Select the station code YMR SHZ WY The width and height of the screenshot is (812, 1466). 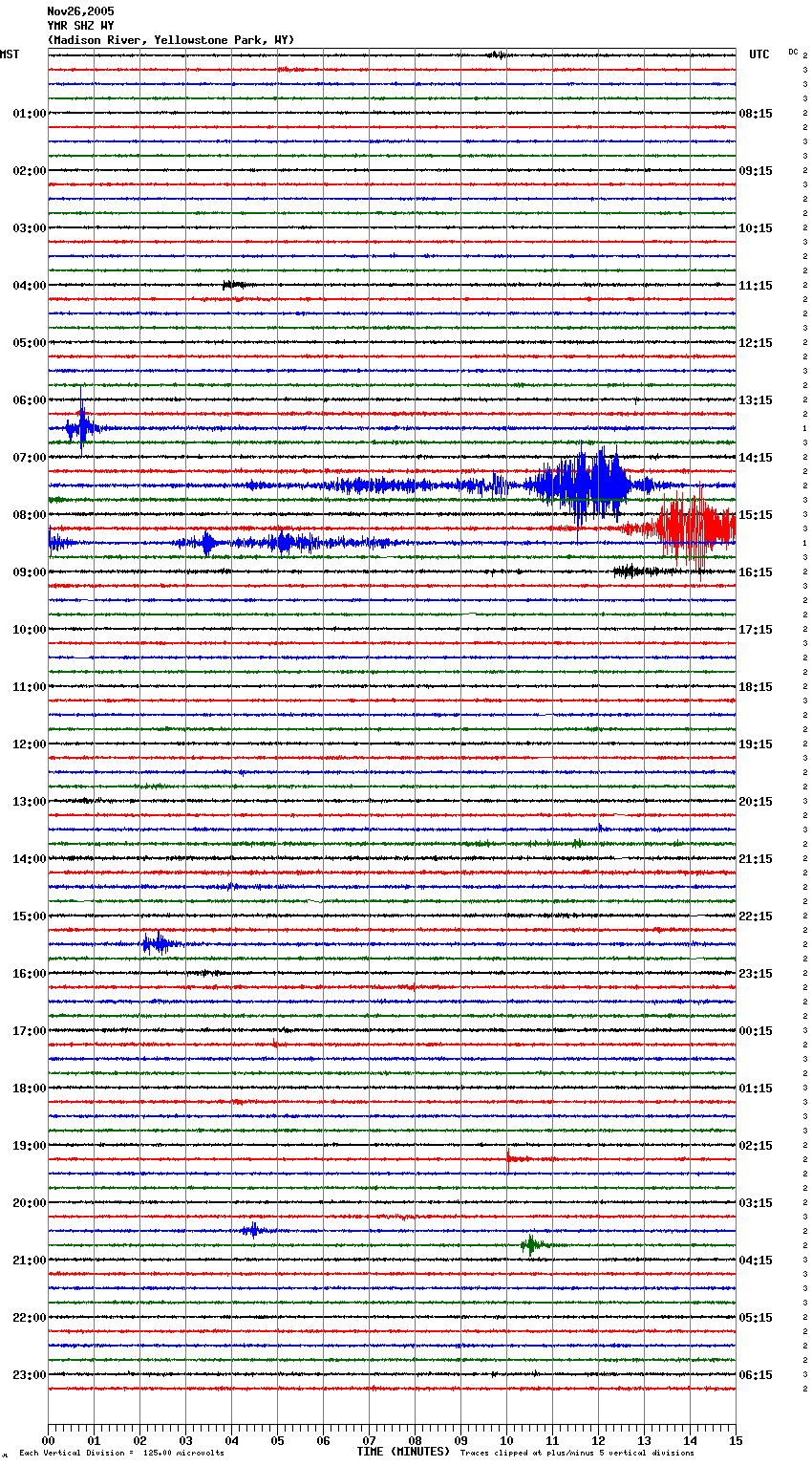(80, 26)
